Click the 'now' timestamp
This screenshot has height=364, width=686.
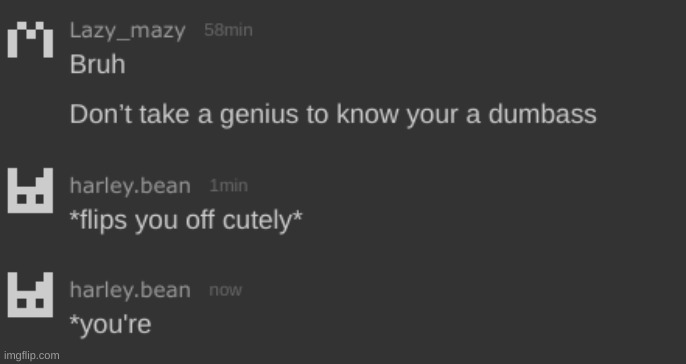coord(225,290)
